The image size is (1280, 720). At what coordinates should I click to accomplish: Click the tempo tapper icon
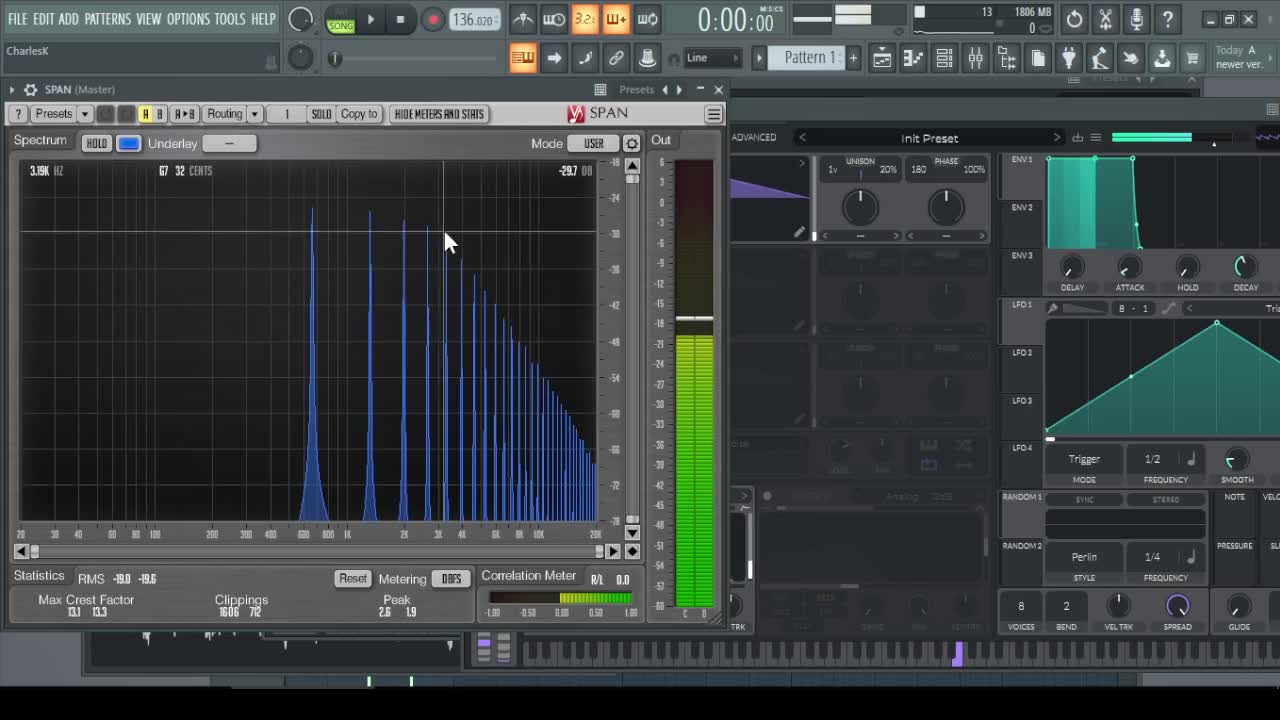(x=1100, y=58)
